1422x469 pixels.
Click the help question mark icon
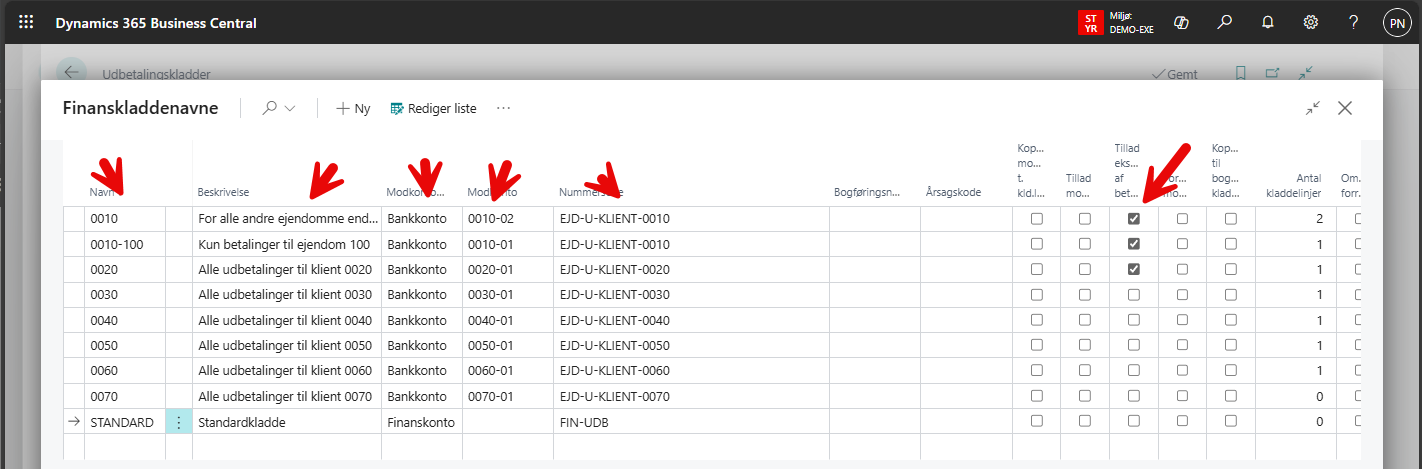pyautogui.click(x=1353, y=22)
